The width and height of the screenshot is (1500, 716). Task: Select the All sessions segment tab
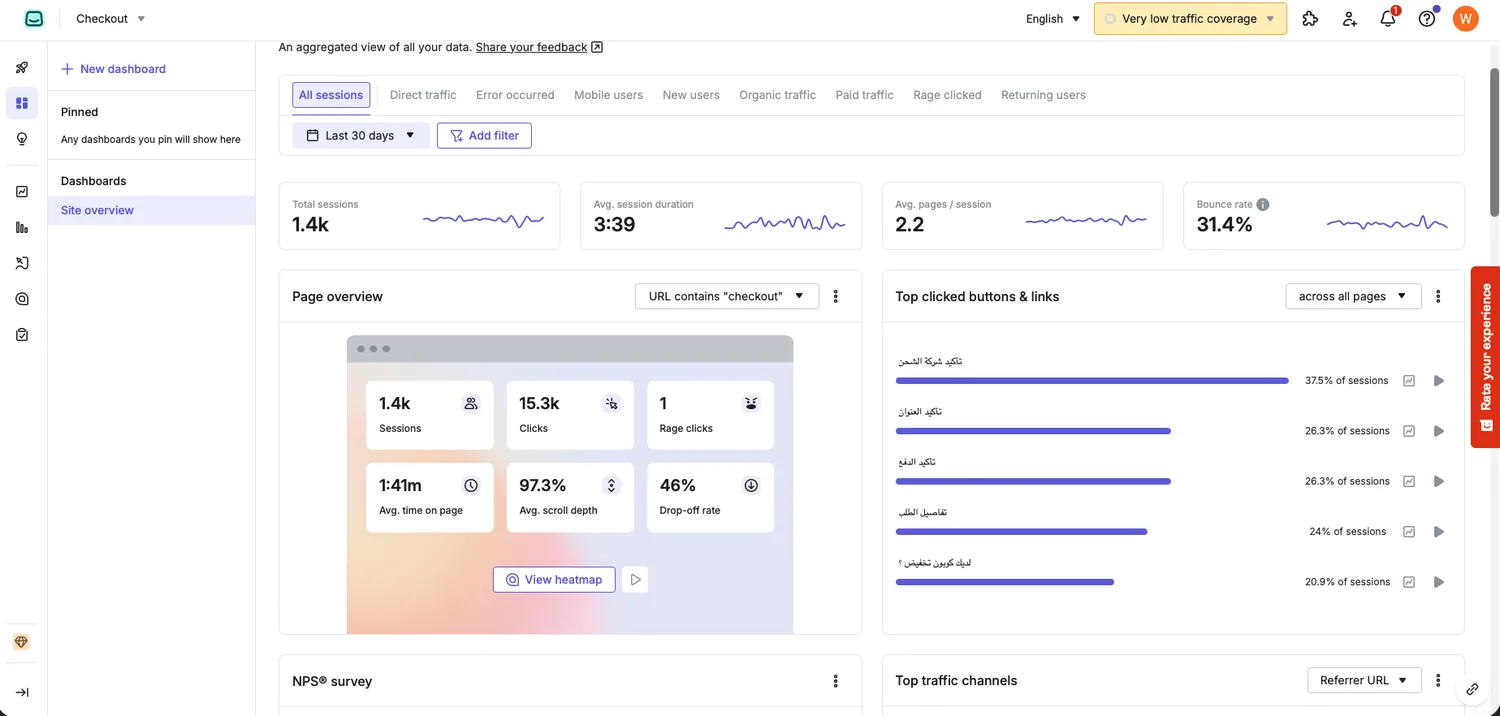point(331,95)
